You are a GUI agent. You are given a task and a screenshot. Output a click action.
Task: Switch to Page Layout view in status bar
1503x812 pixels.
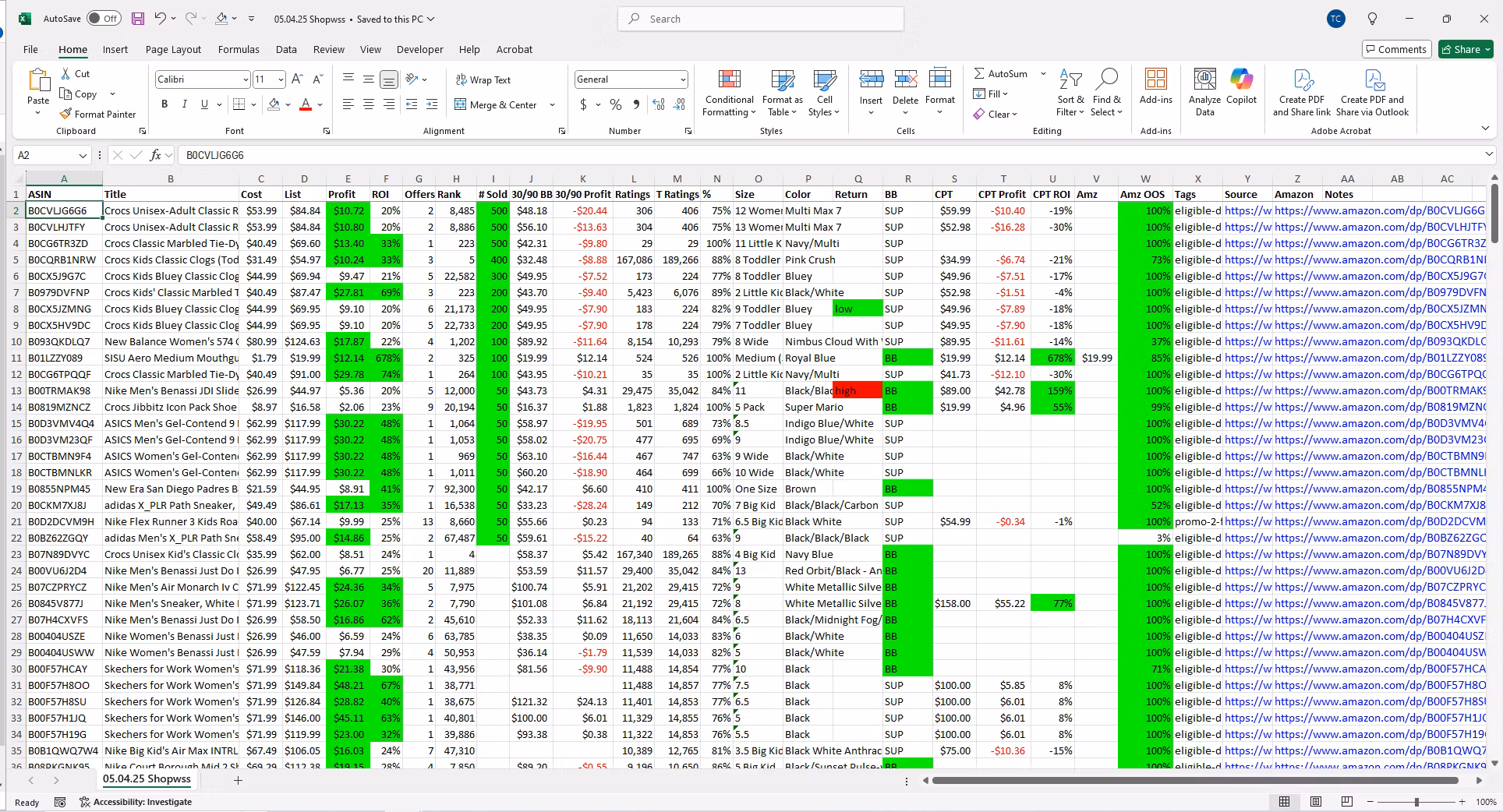pos(1315,802)
